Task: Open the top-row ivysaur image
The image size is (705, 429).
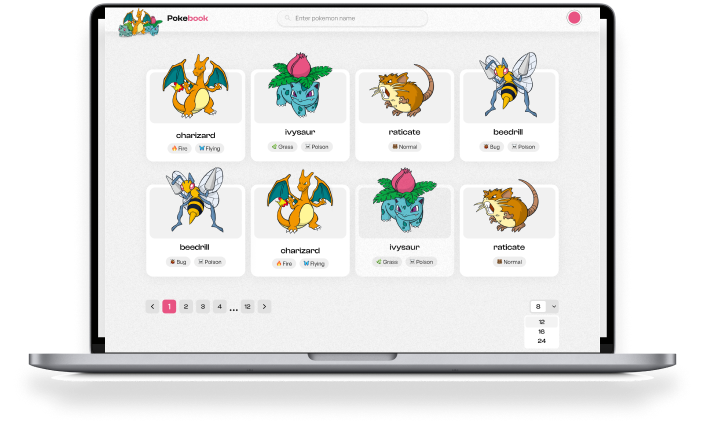Action: [300, 85]
